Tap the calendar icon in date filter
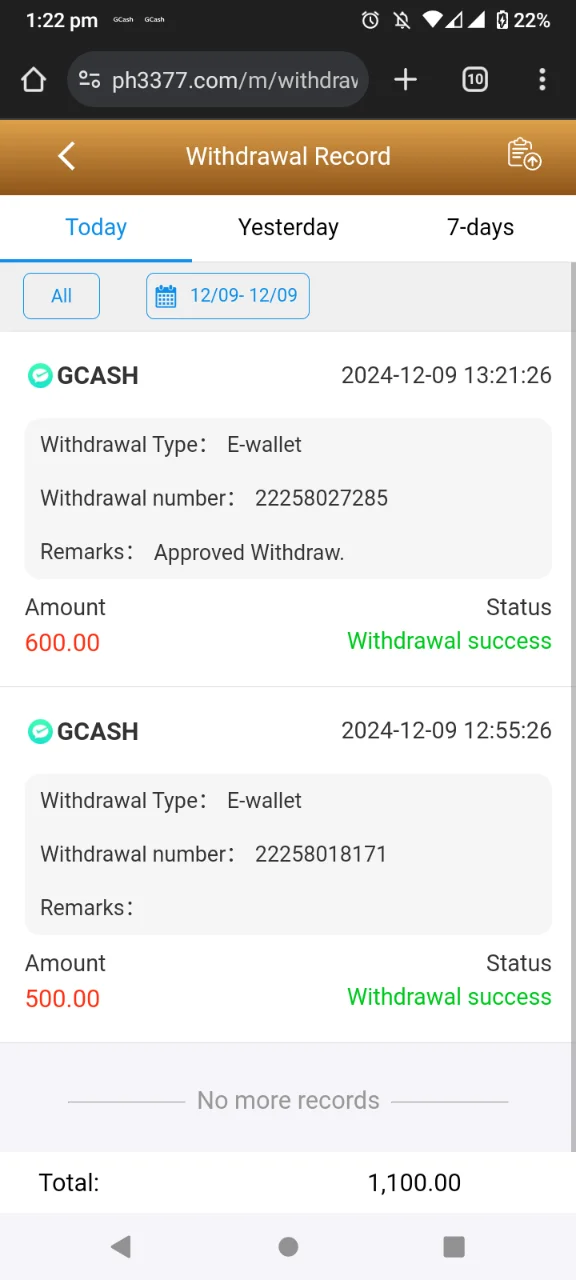This screenshot has height=1280, width=576. (166, 296)
